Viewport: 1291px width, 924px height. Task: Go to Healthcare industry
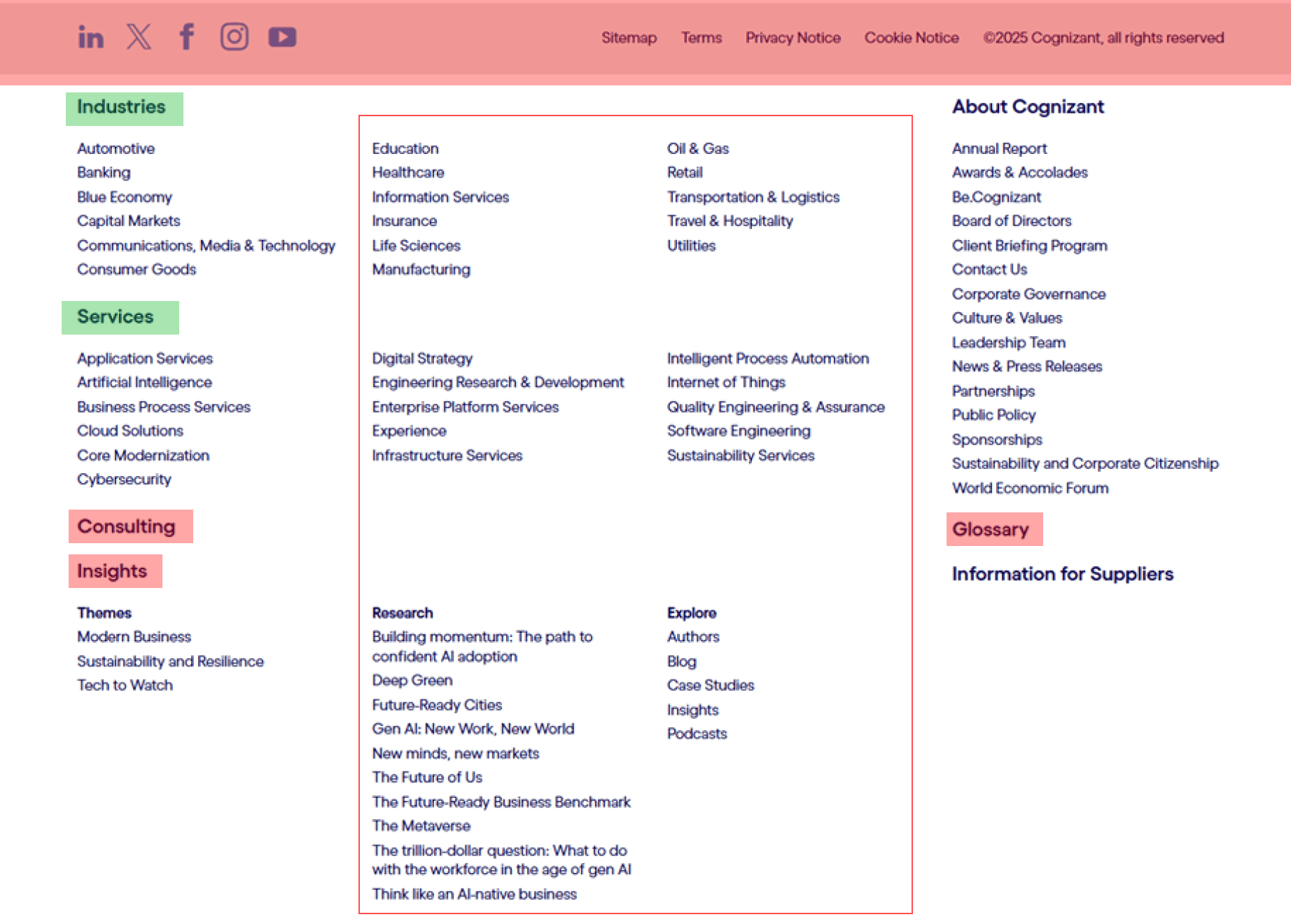(x=408, y=173)
